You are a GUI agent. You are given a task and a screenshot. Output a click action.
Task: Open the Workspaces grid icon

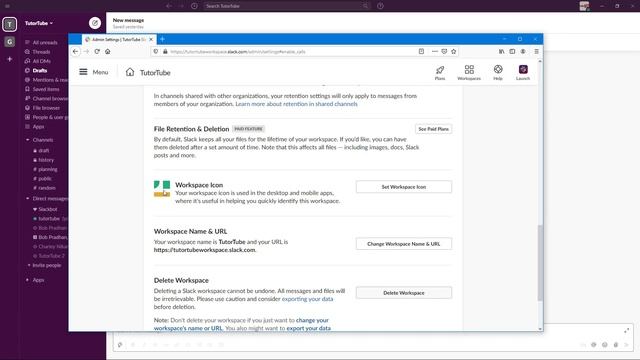click(x=469, y=72)
